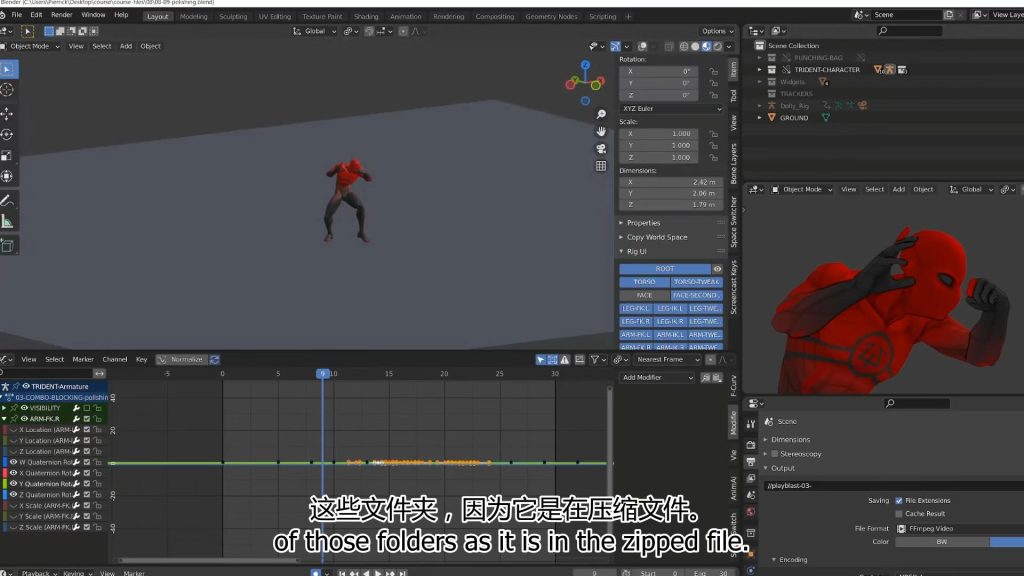This screenshot has height=576, width=1024.
Task: Open the Render menu
Action: point(61,14)
